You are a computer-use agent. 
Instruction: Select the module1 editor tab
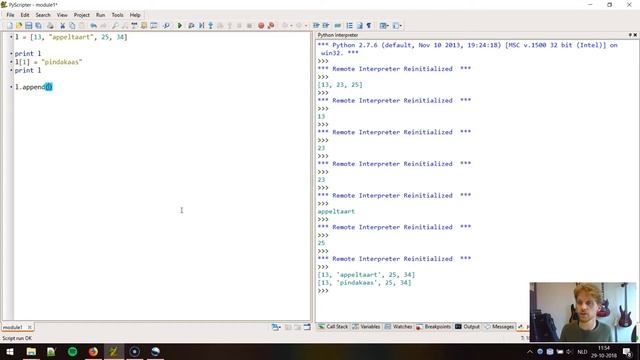pos(13,327)
